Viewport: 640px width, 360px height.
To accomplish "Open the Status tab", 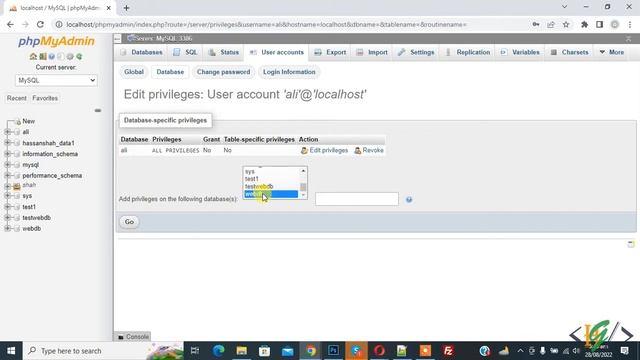I will coord(224,52).
